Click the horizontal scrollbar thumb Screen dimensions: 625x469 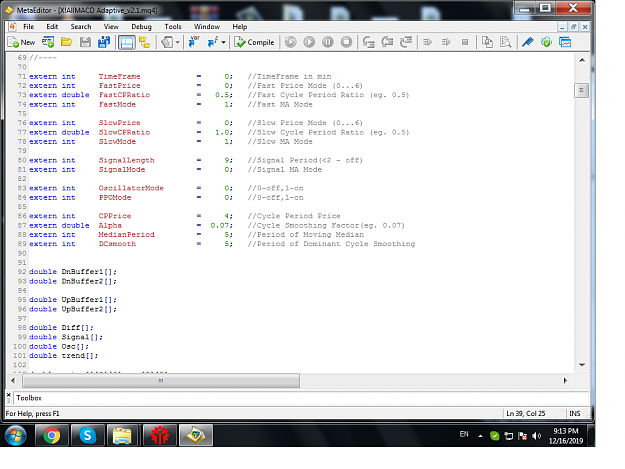pos(161,381)
